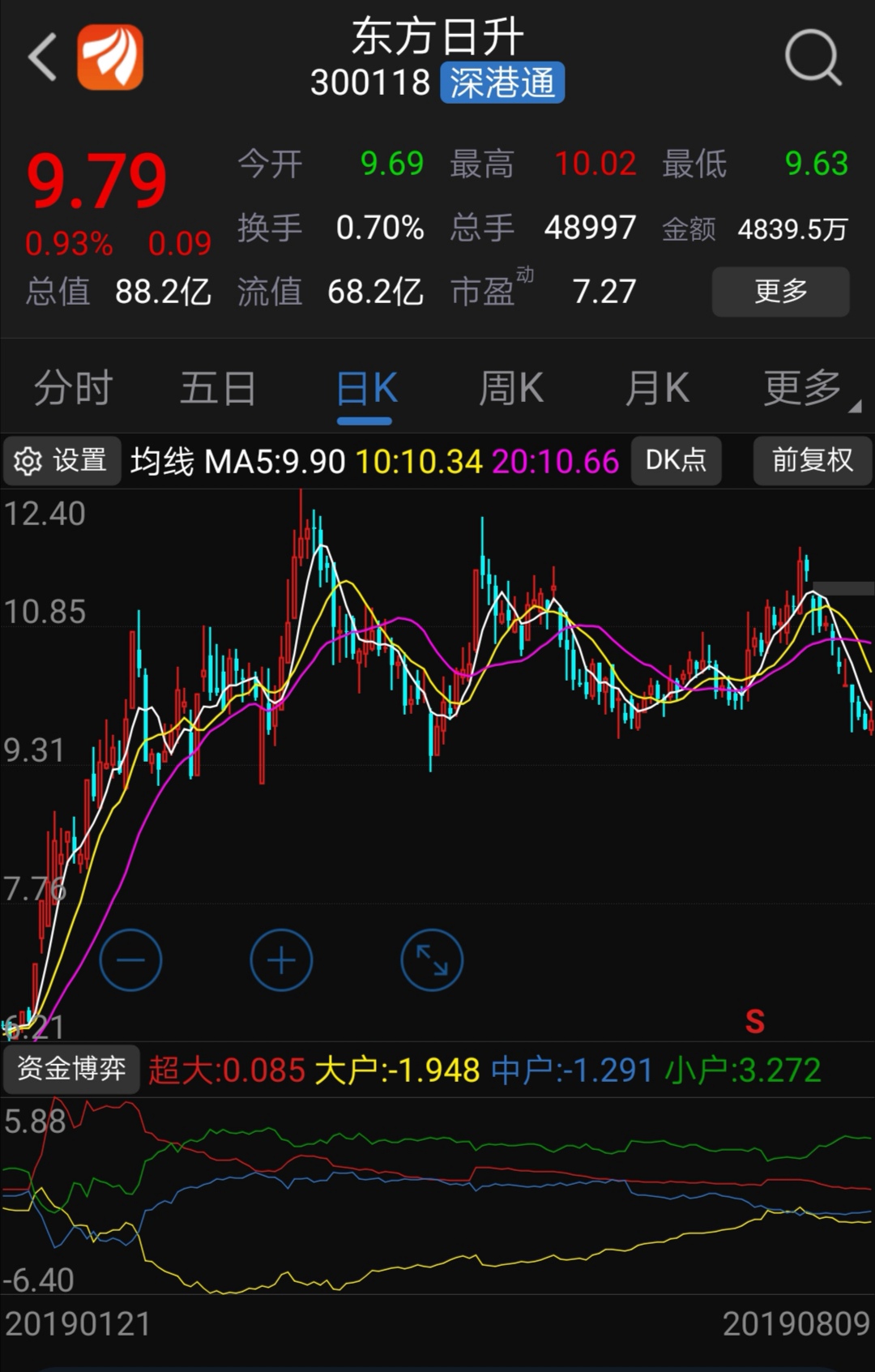This screenshot has width=875, height=1372.
Task: Tap 最低 value 9.63
Action: tap(817, 164)
